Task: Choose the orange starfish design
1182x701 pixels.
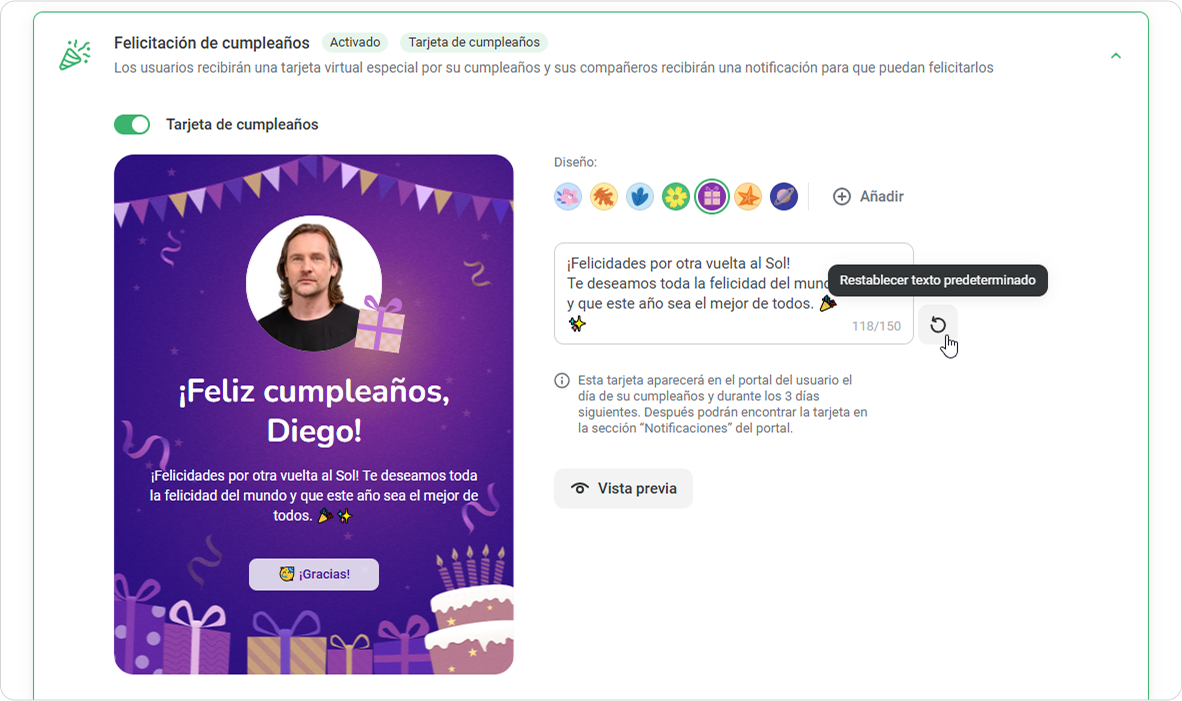Action: pyautogui.click(x=748, y=197)
